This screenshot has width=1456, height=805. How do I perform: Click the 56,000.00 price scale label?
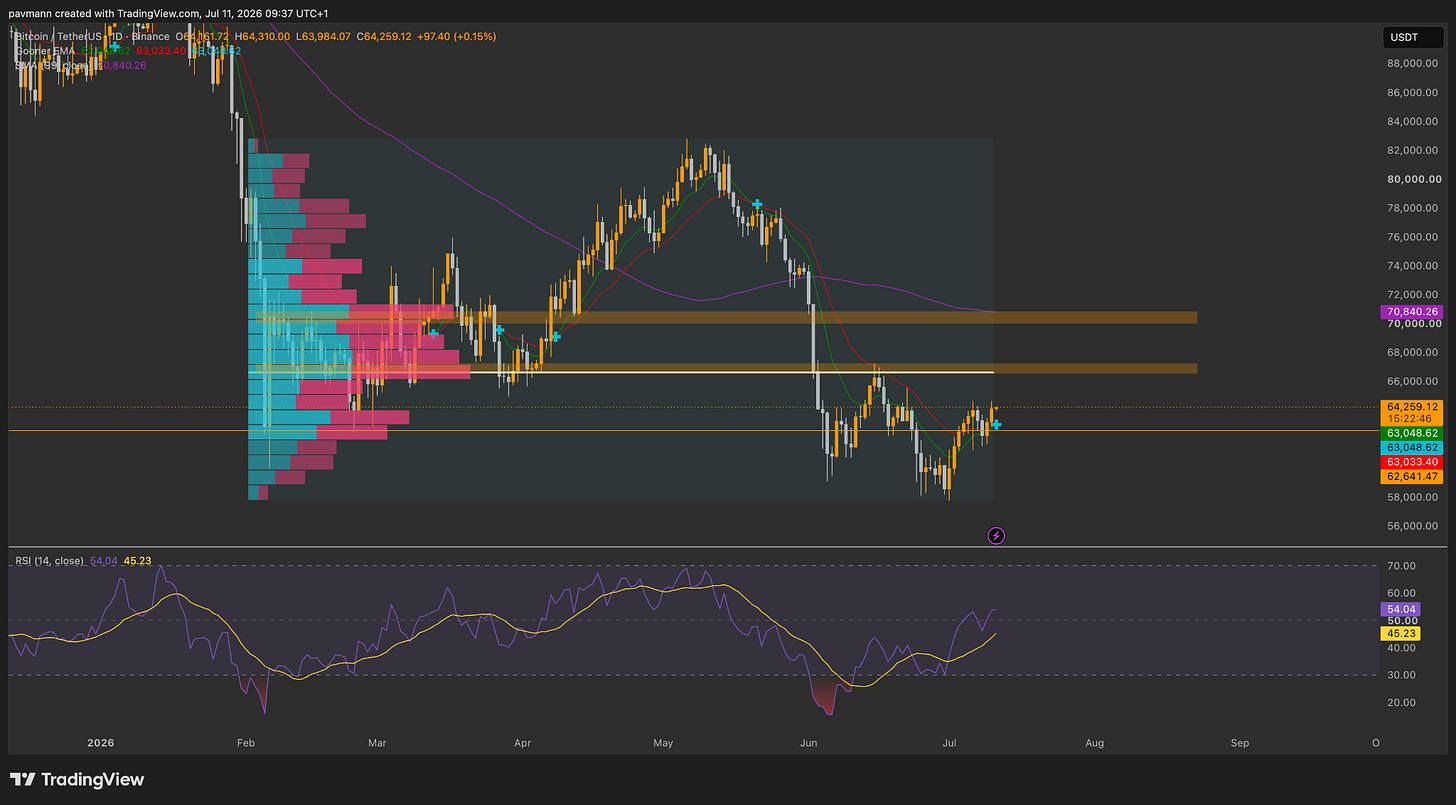click(x=1411, y=526)
